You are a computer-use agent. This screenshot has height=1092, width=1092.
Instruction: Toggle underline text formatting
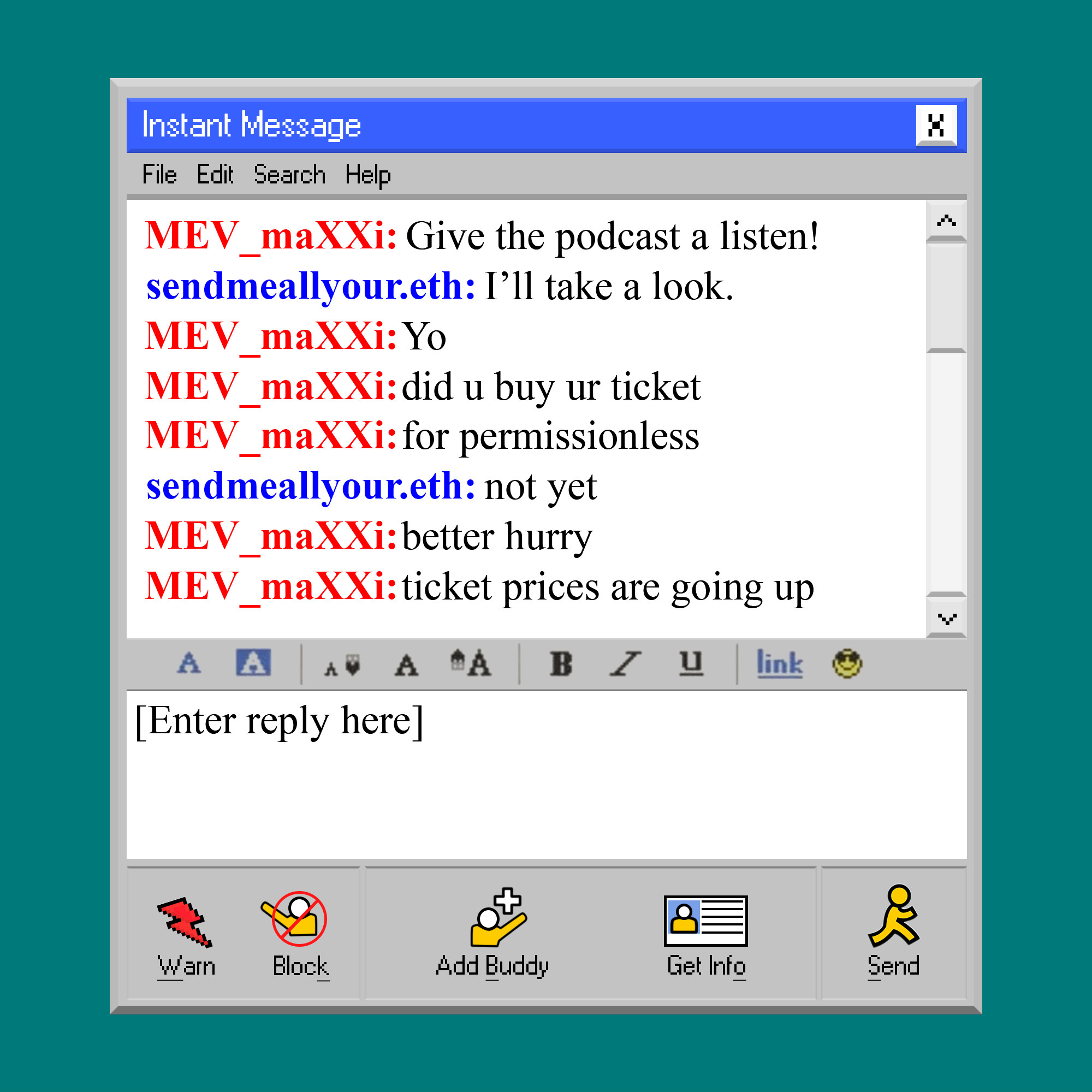[691, 664]
